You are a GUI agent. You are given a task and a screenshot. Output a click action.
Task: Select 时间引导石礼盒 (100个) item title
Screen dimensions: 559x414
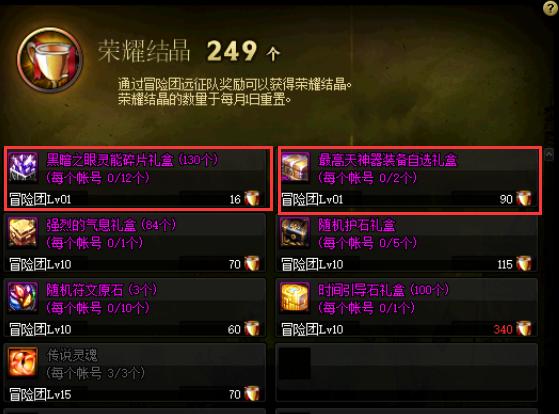coord(383,290)
